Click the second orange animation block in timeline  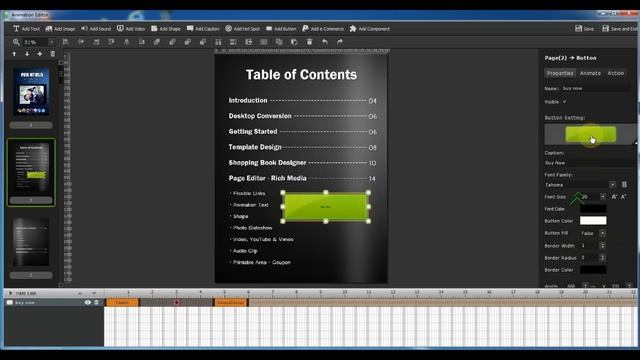click(x=231, y=302)
